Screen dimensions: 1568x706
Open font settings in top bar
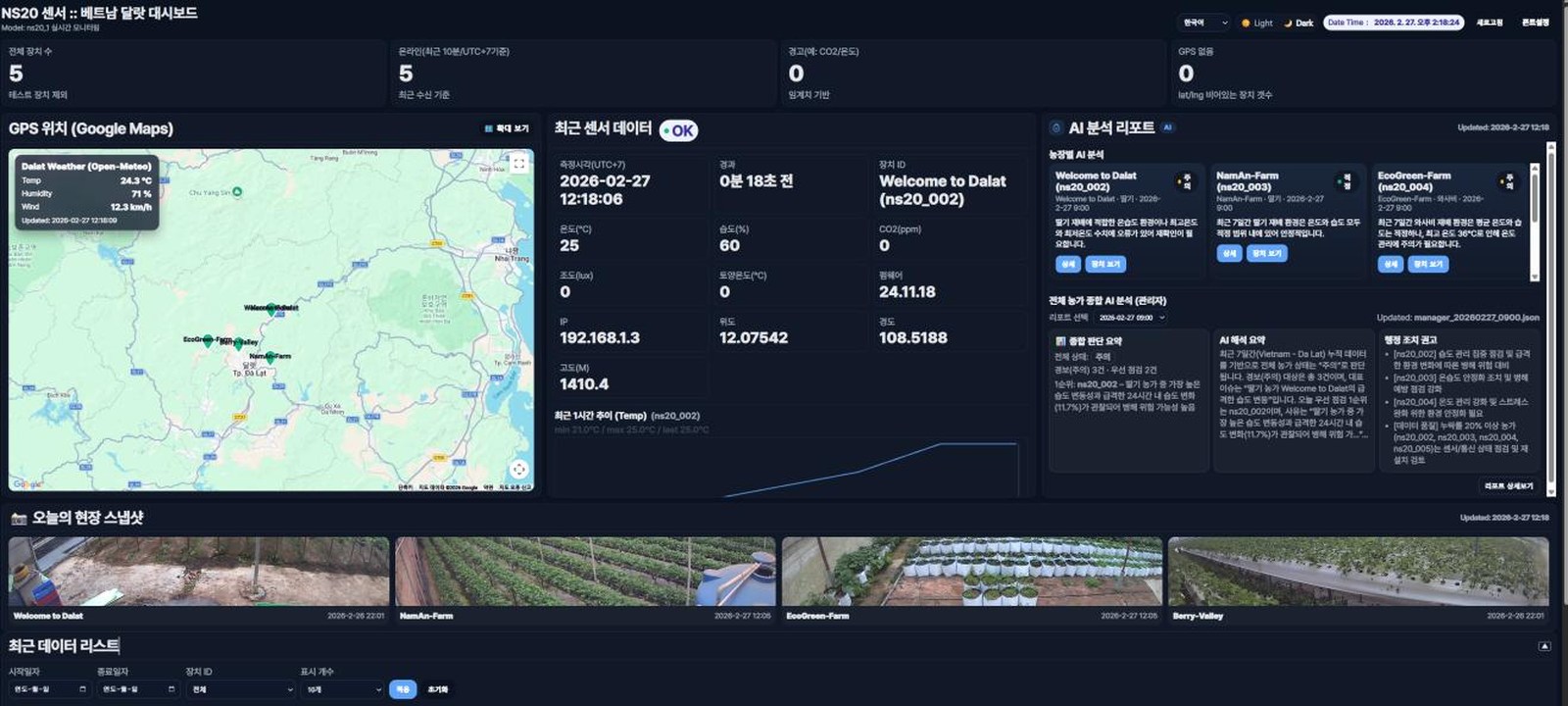click(1536, 23)
